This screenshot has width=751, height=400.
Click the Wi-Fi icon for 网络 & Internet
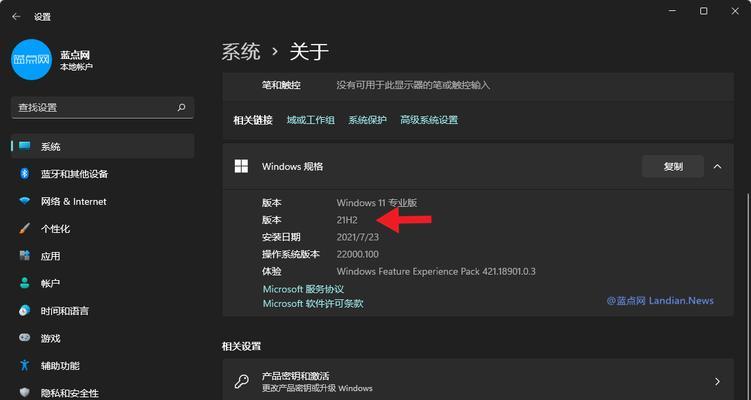point(24,201)
